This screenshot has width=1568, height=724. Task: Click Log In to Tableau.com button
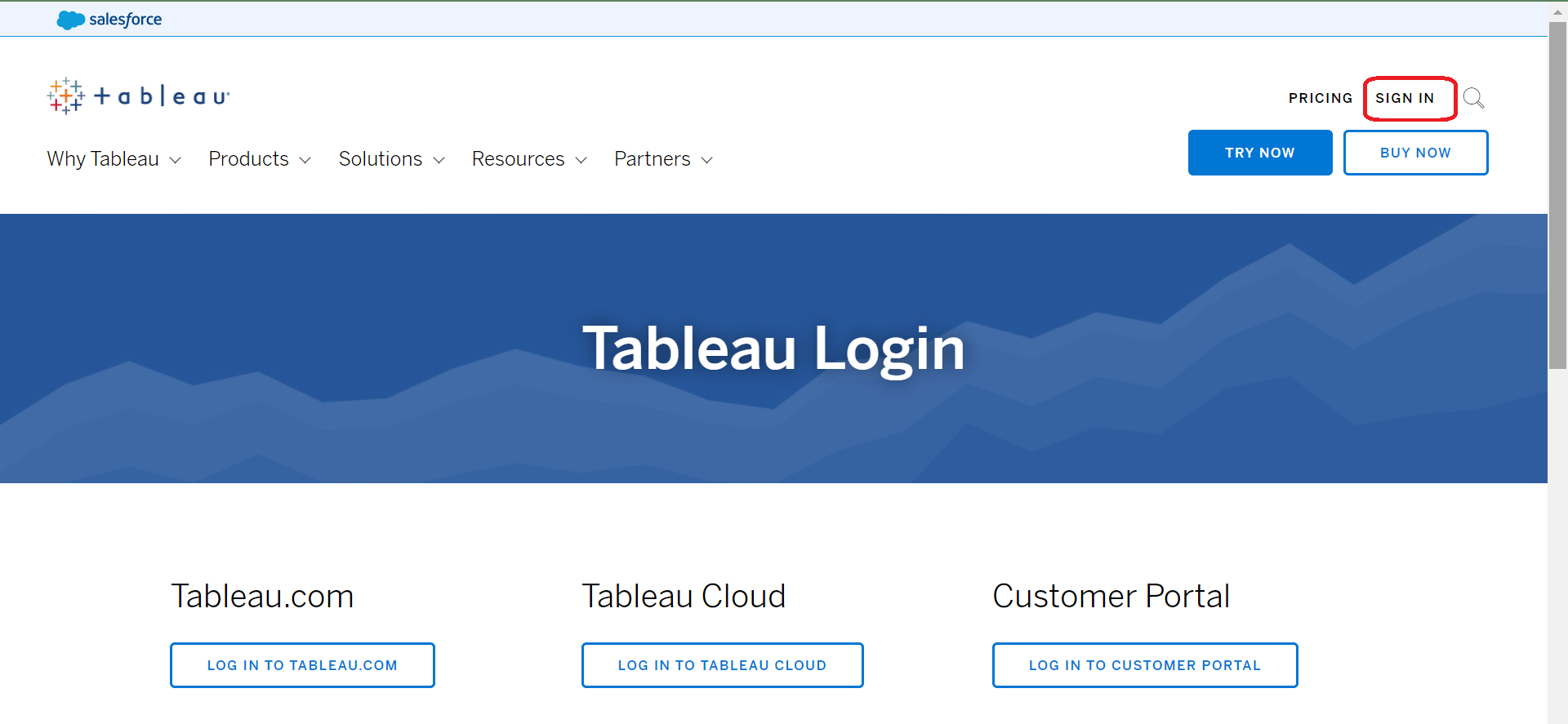[x=302, y=665]
